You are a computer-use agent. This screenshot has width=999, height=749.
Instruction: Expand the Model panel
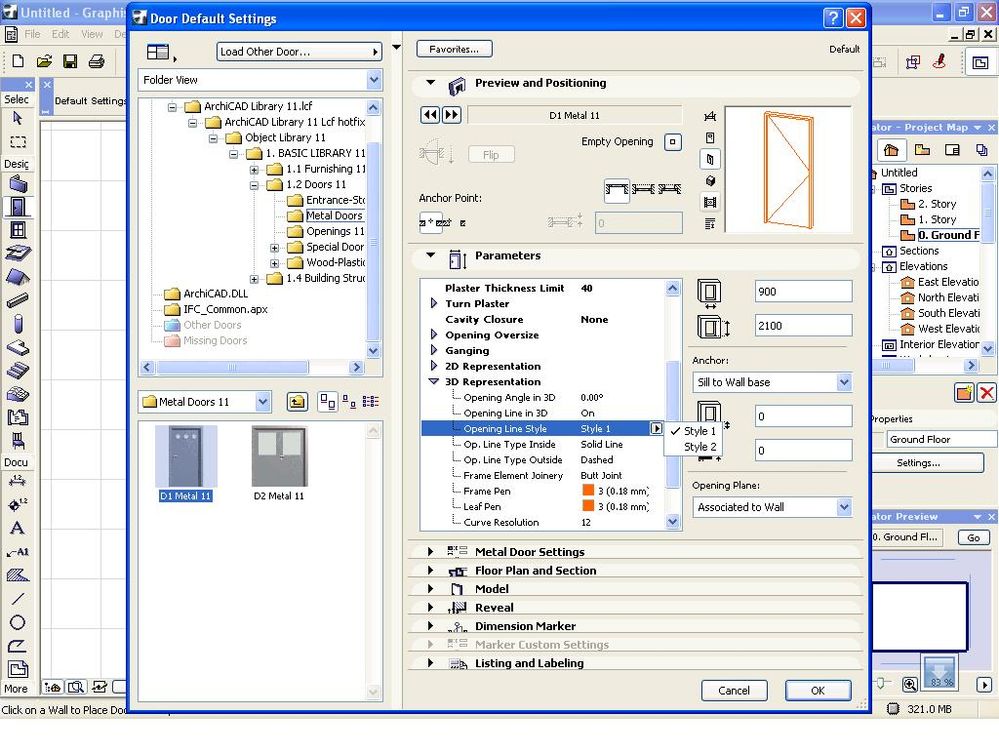(431, 588)
